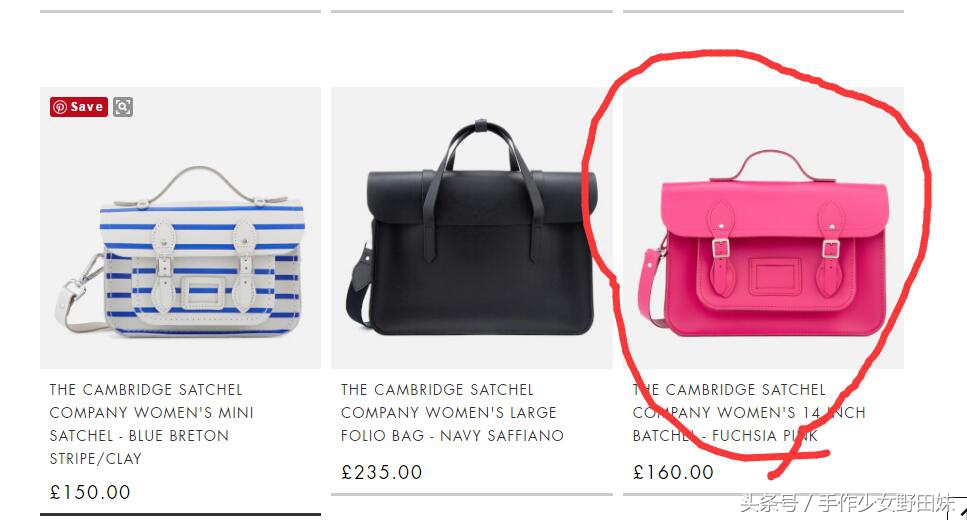Image resolution: width=967 pixels, height=520 pixels.
Task: Click the Pinterest Save button
Action: [79, 107]
